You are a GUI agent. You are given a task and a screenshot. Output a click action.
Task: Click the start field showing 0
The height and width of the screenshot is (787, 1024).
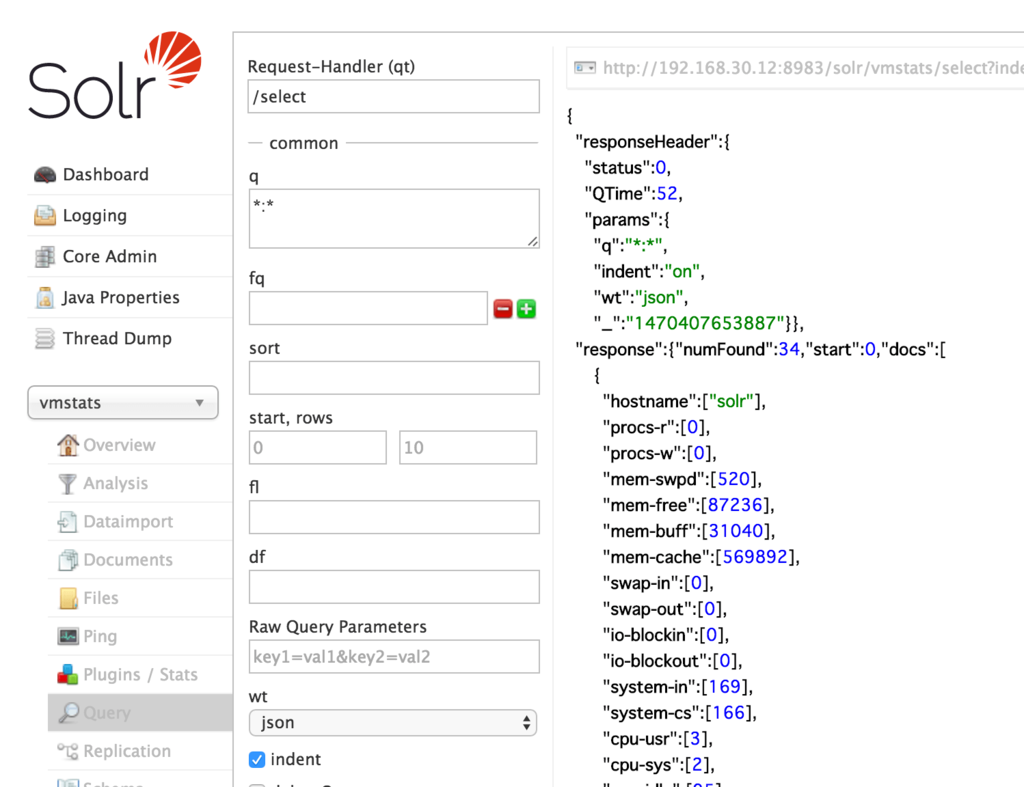(317, 447)
